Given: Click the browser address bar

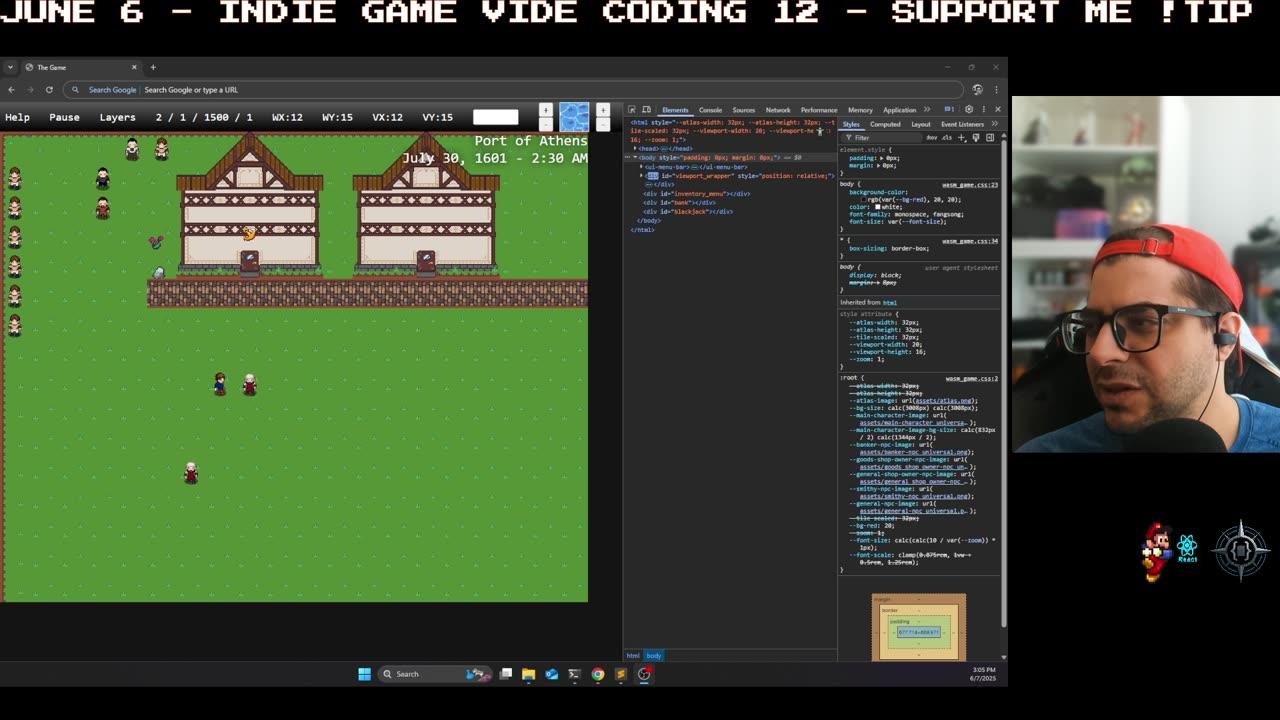Looking at the screenshot, I should point(515,89).
